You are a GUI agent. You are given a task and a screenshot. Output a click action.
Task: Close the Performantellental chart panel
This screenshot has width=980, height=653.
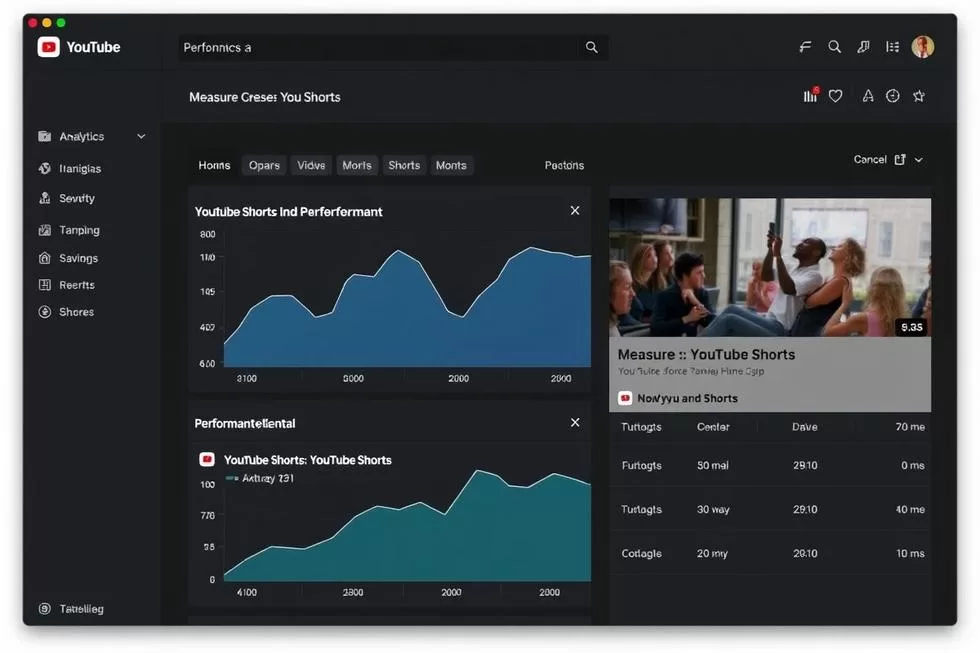[575, 422]
